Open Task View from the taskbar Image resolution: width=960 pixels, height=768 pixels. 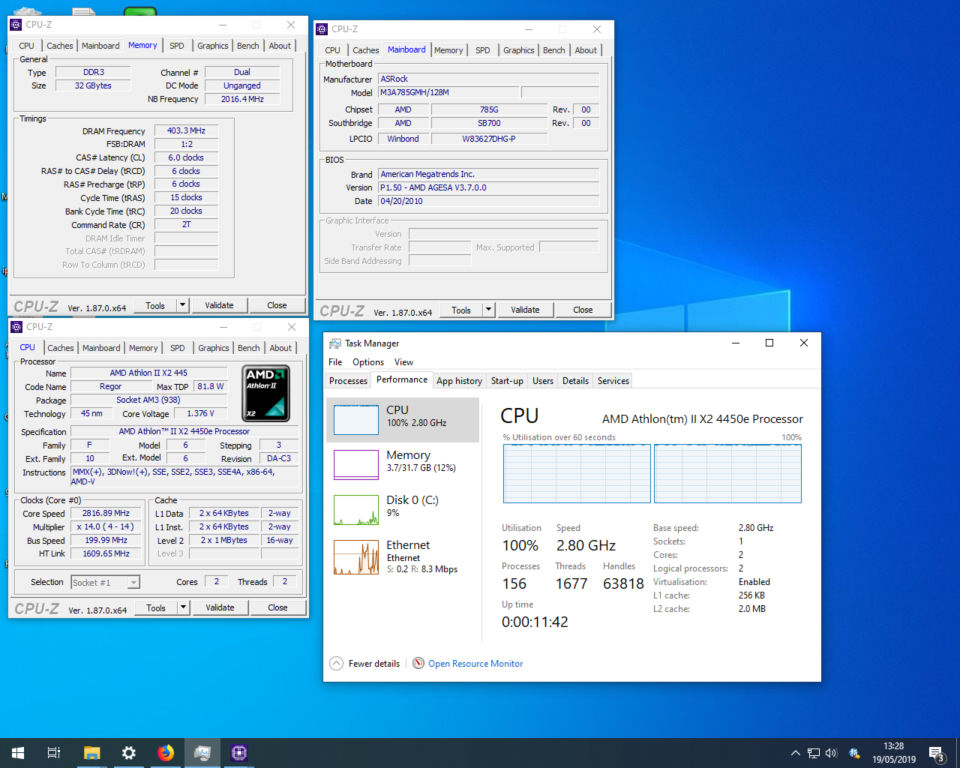(x=54, y=753)
